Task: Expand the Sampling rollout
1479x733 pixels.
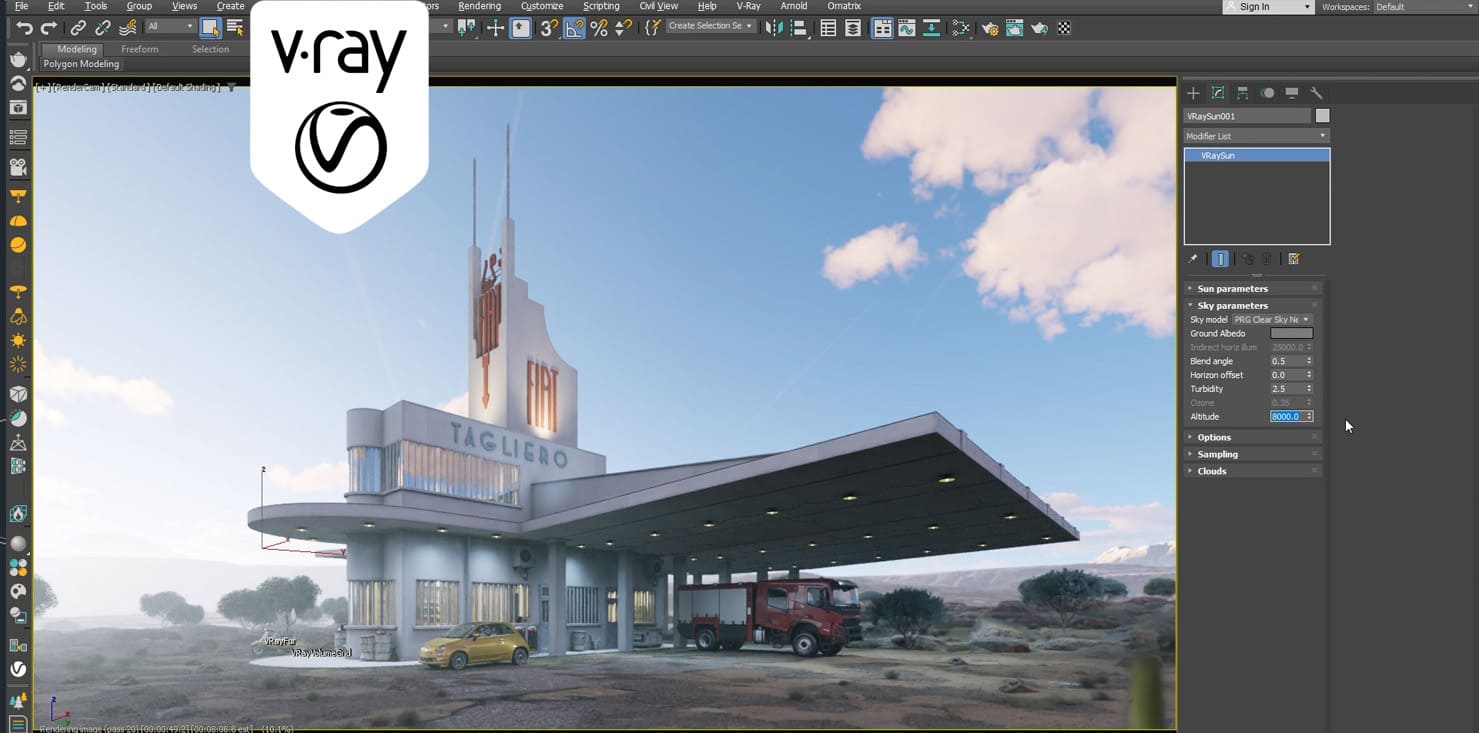Action: pos(1254,455)
